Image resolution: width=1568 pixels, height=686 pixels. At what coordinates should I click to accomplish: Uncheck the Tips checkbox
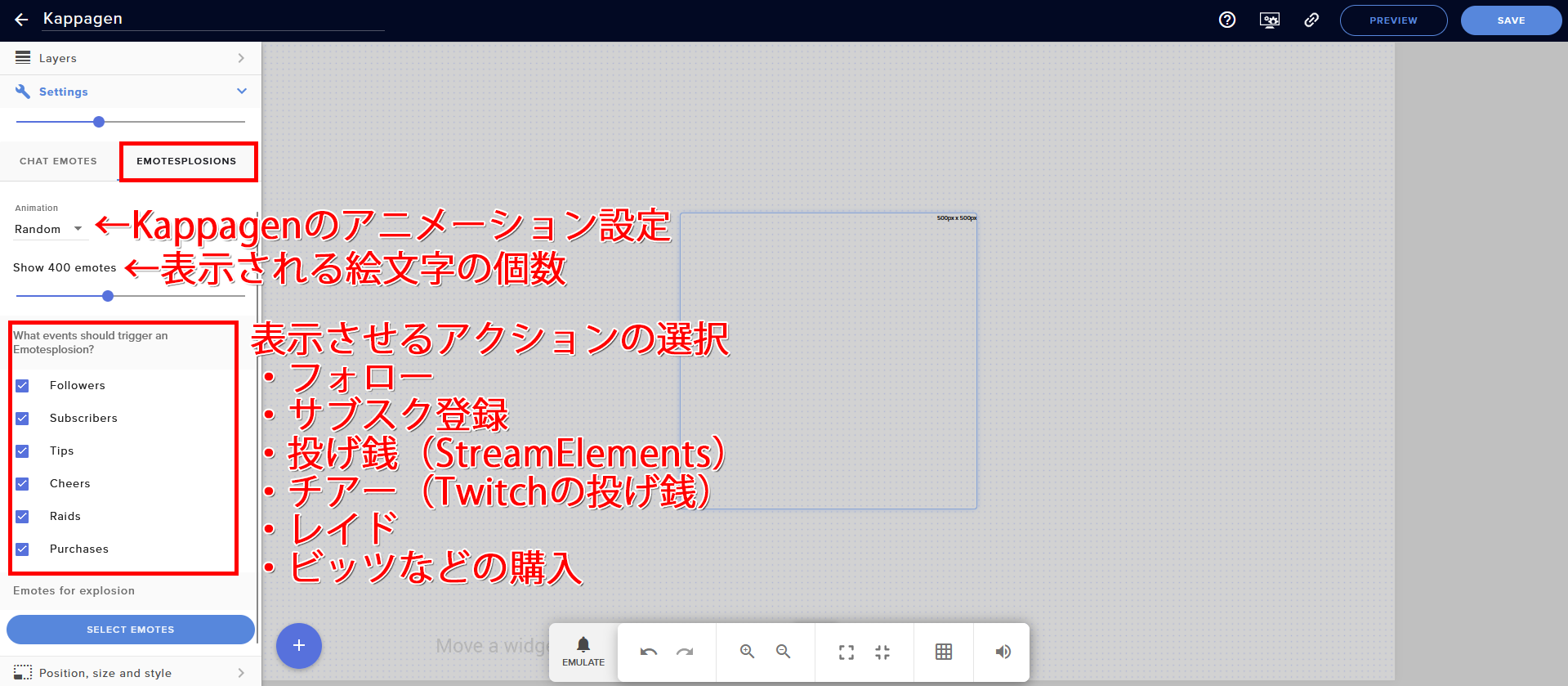point(22,451)
